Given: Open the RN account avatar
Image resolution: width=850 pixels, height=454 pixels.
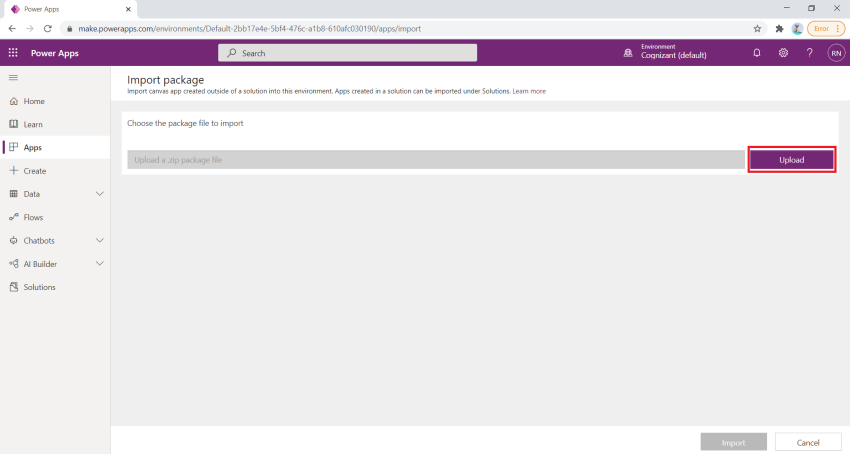Looking at the screenshot, I should click(836, 53).
